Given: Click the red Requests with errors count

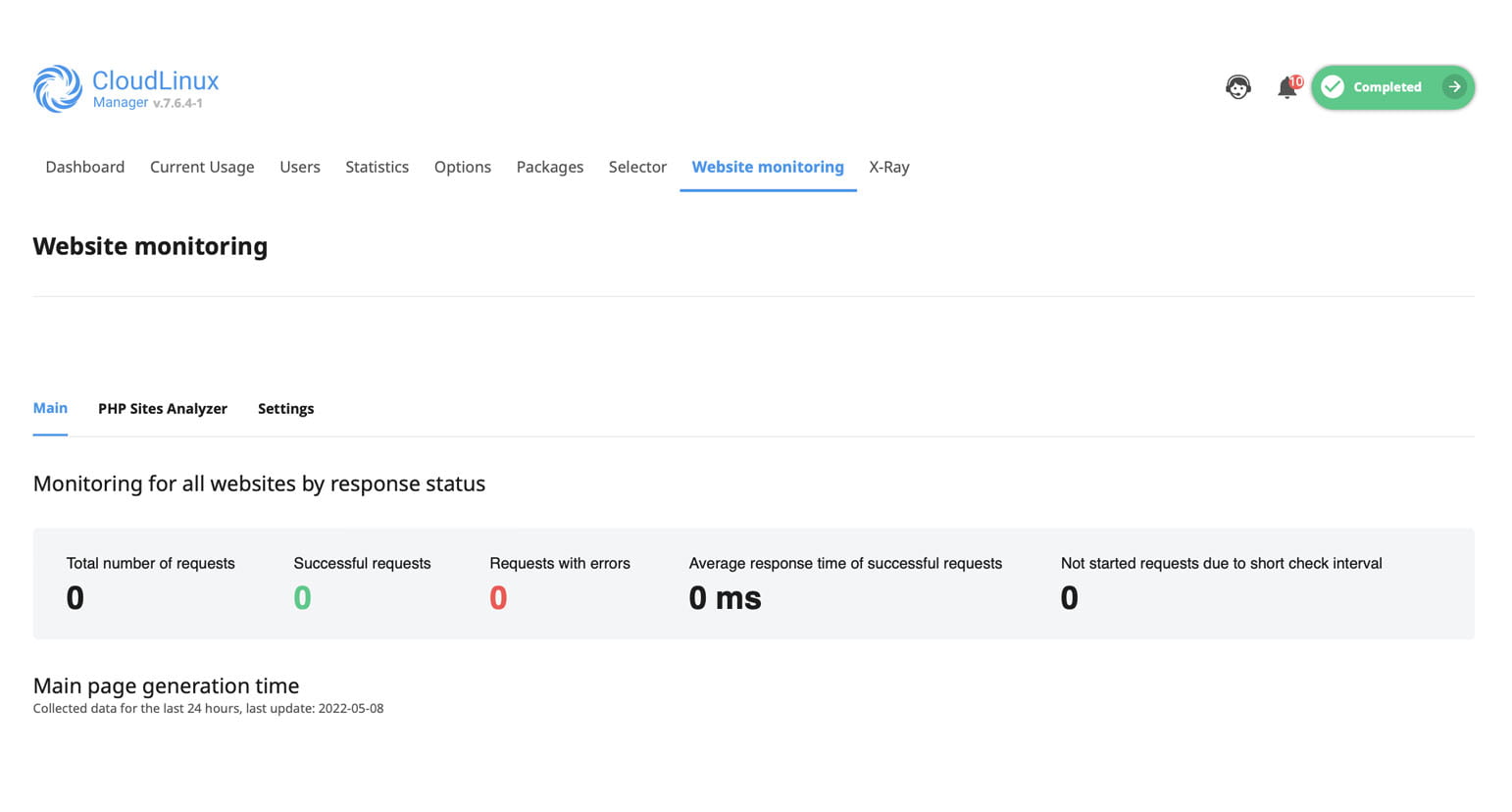Looking at the screenshot, I should click(498, 597).
